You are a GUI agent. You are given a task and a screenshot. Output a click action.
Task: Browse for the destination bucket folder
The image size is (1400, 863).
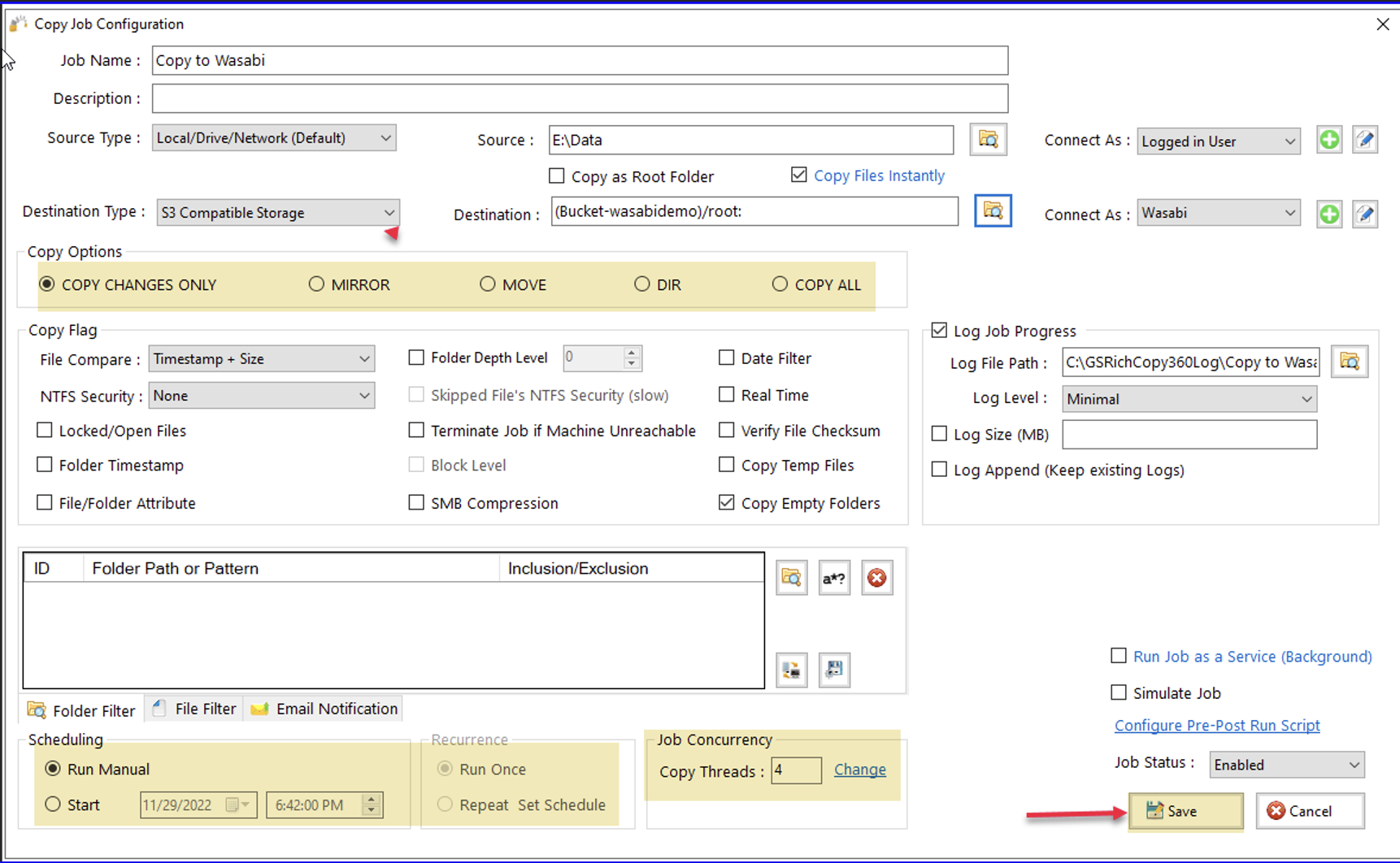point(993,210)
